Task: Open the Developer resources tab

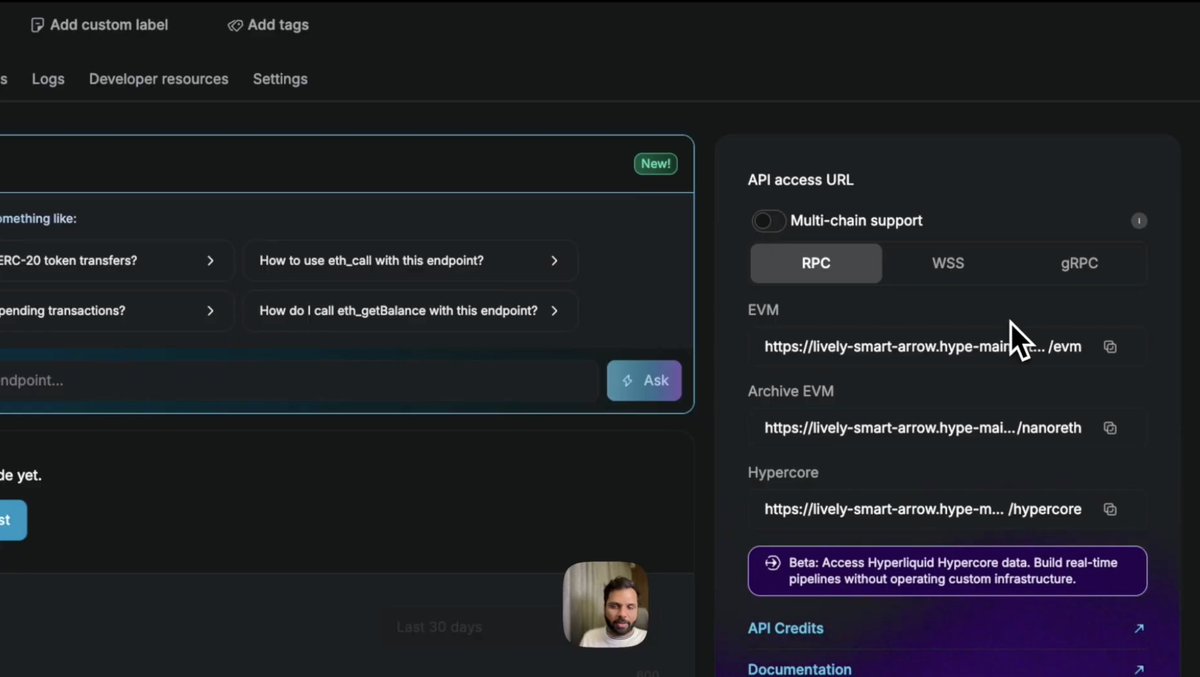Action: pyautogui.click(x=158, y=79)
